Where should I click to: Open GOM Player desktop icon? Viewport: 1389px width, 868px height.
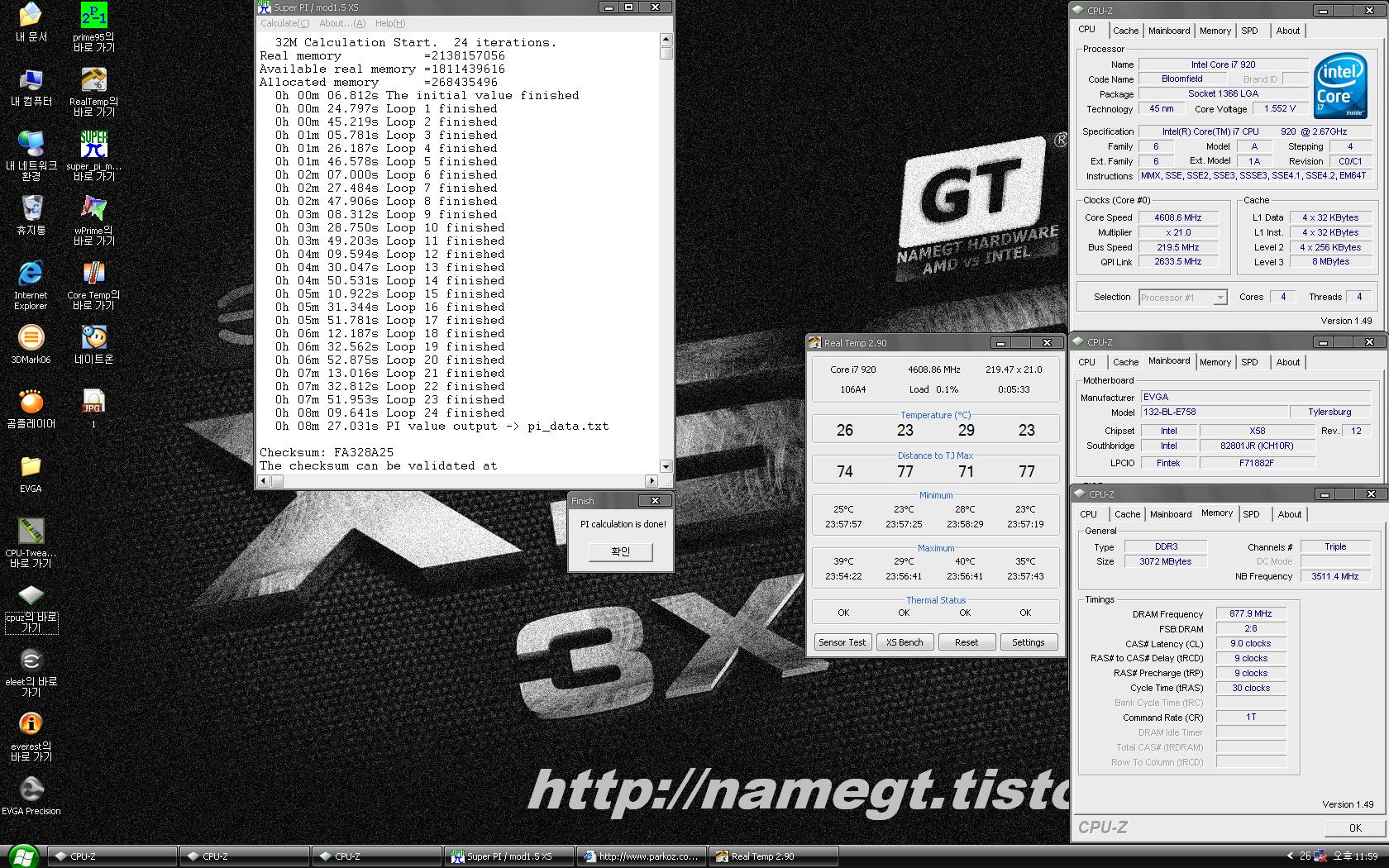coord(31,409)
